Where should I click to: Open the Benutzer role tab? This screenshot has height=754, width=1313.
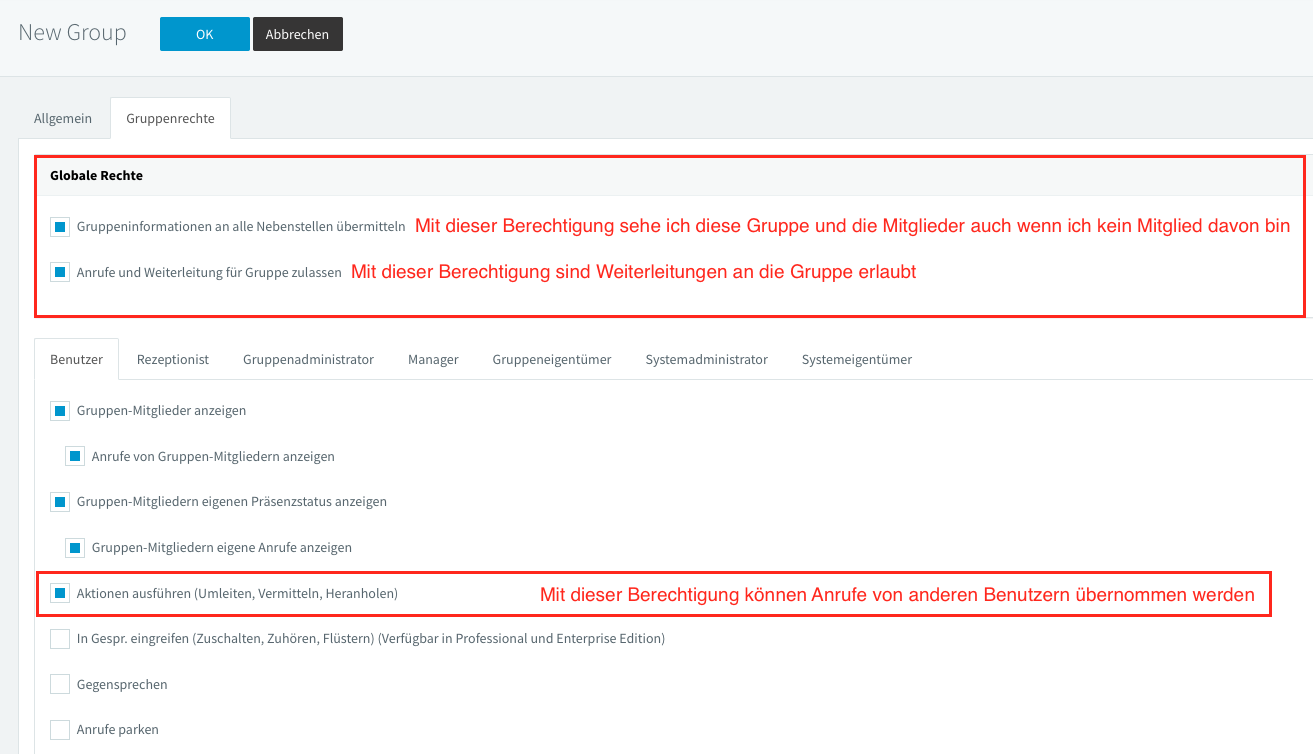pos(76,359)
